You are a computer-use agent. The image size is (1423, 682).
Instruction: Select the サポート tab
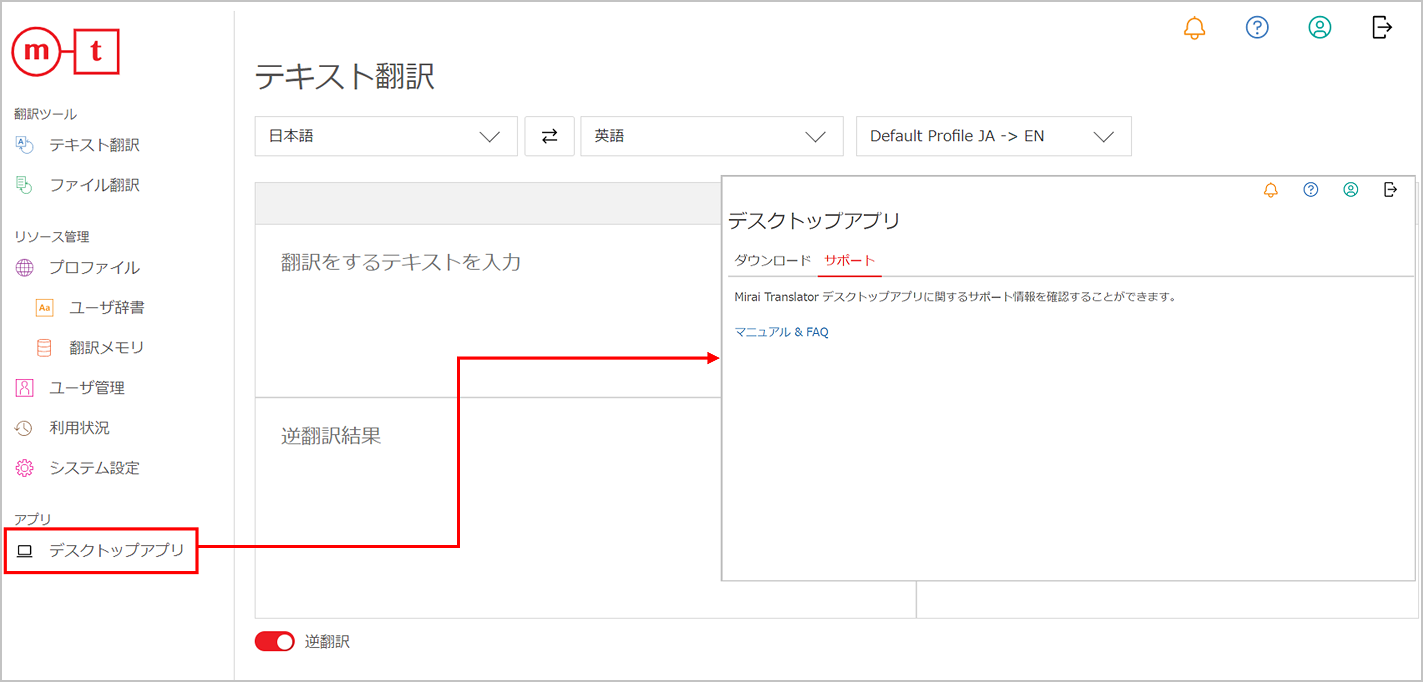(x=849, y=261)
